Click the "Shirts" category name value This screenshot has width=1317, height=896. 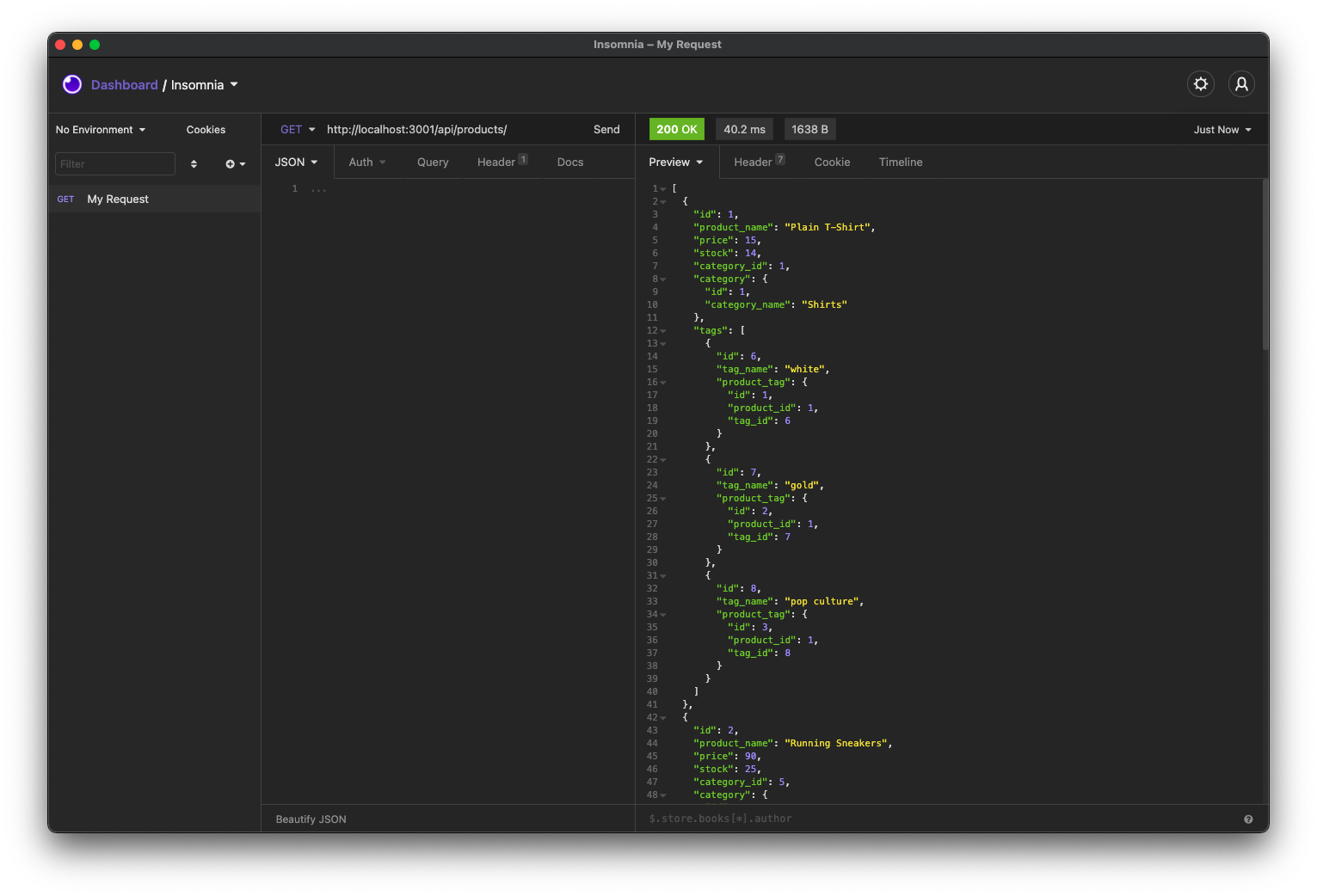coord(824,305)
